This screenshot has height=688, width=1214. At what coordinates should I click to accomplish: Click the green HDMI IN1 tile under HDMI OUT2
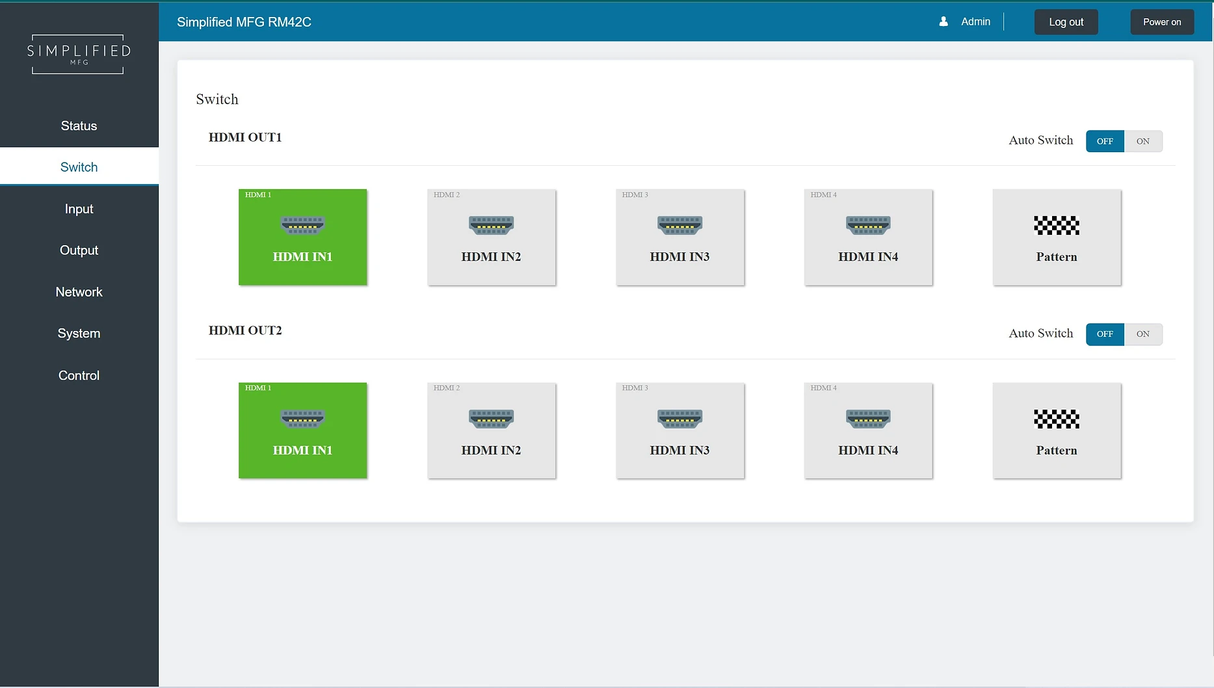[303, 430]
